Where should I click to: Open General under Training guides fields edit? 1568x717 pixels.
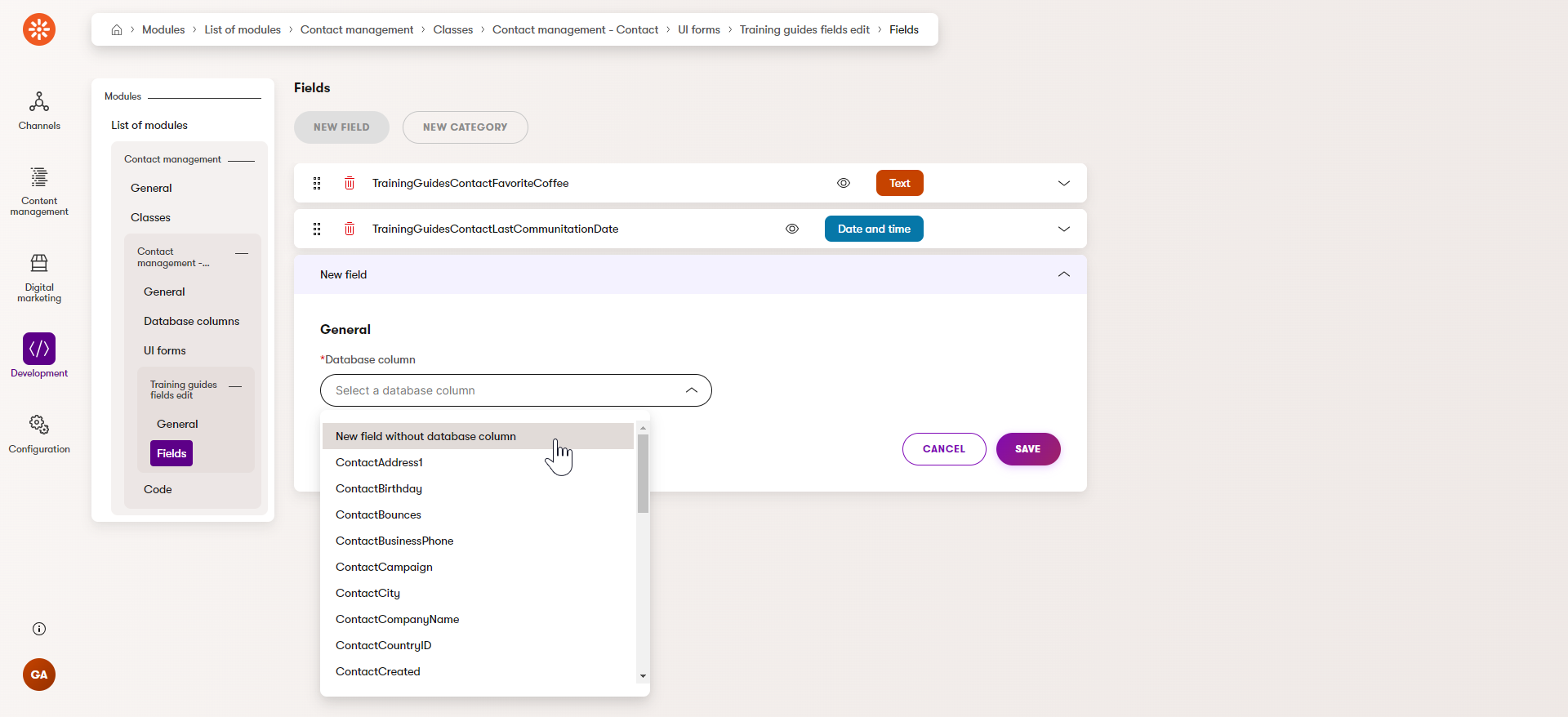(x=177, y=424)
